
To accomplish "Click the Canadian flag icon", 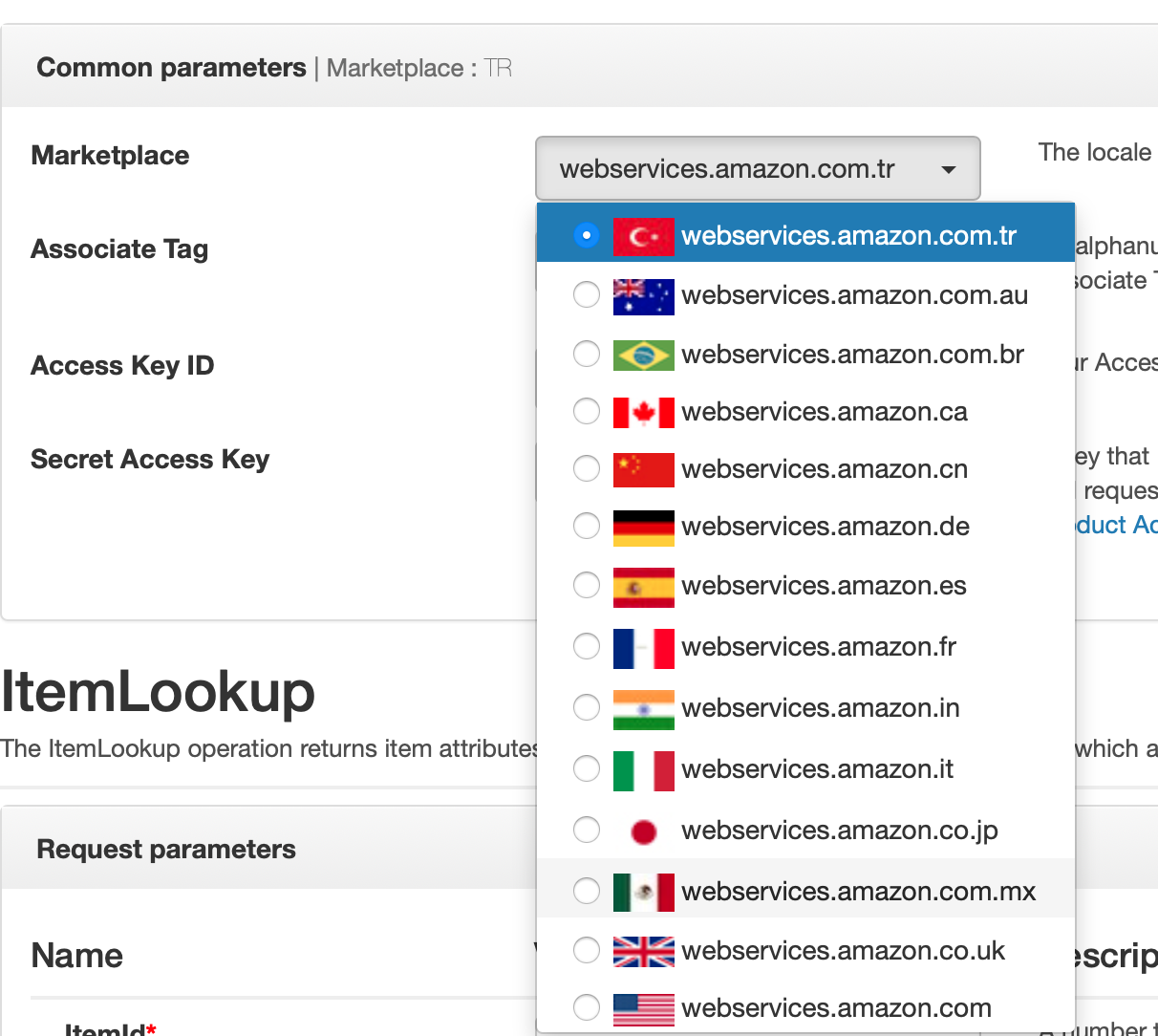I will tap(642, 412).
